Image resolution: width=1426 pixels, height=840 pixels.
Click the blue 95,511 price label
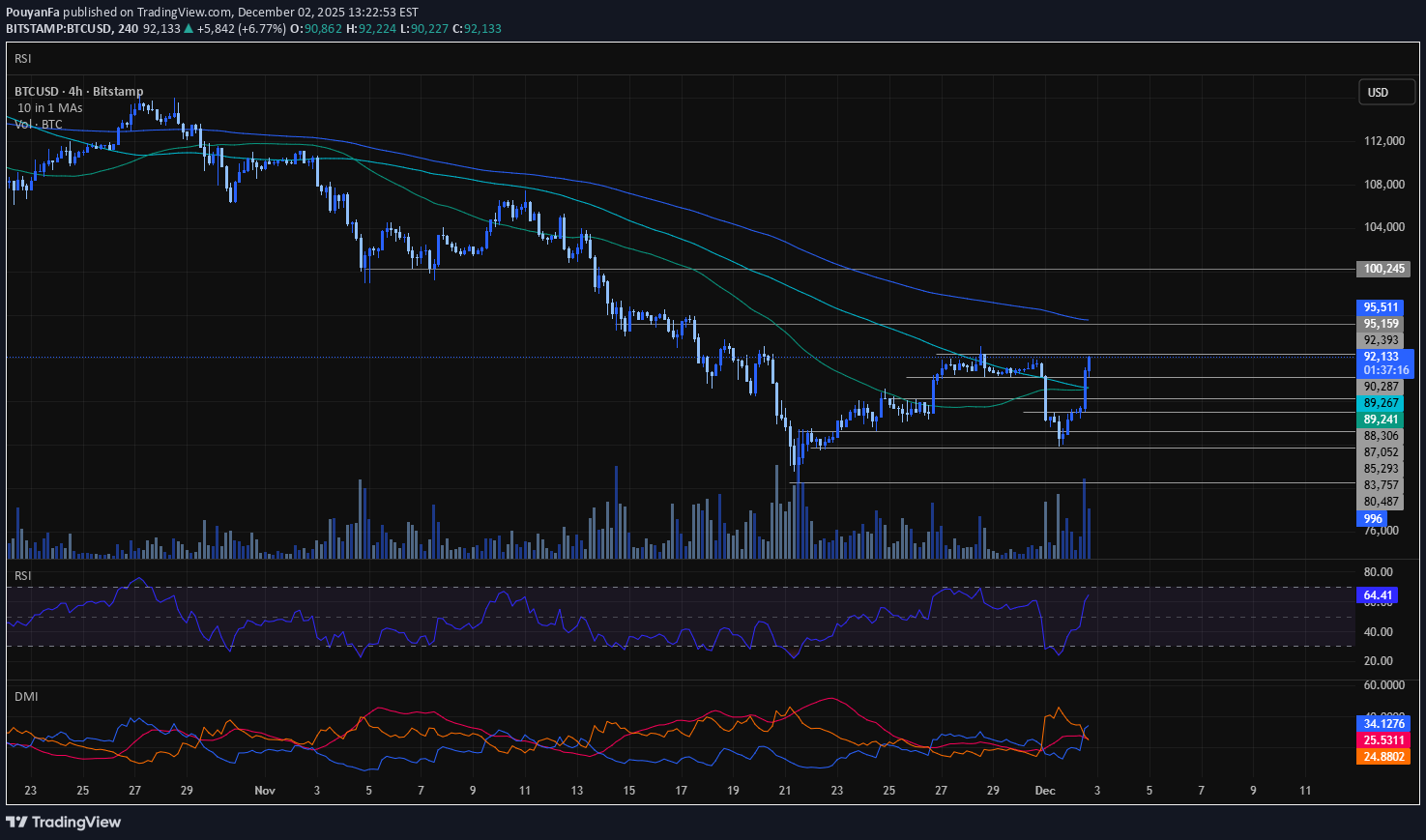click(1382, 306)
